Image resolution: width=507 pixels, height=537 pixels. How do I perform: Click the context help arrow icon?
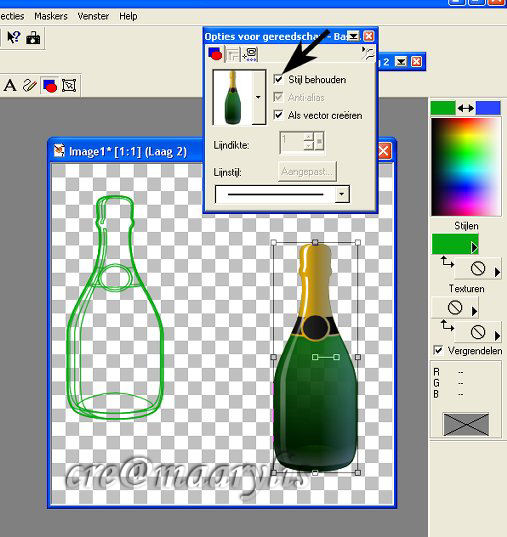(13, 37)
